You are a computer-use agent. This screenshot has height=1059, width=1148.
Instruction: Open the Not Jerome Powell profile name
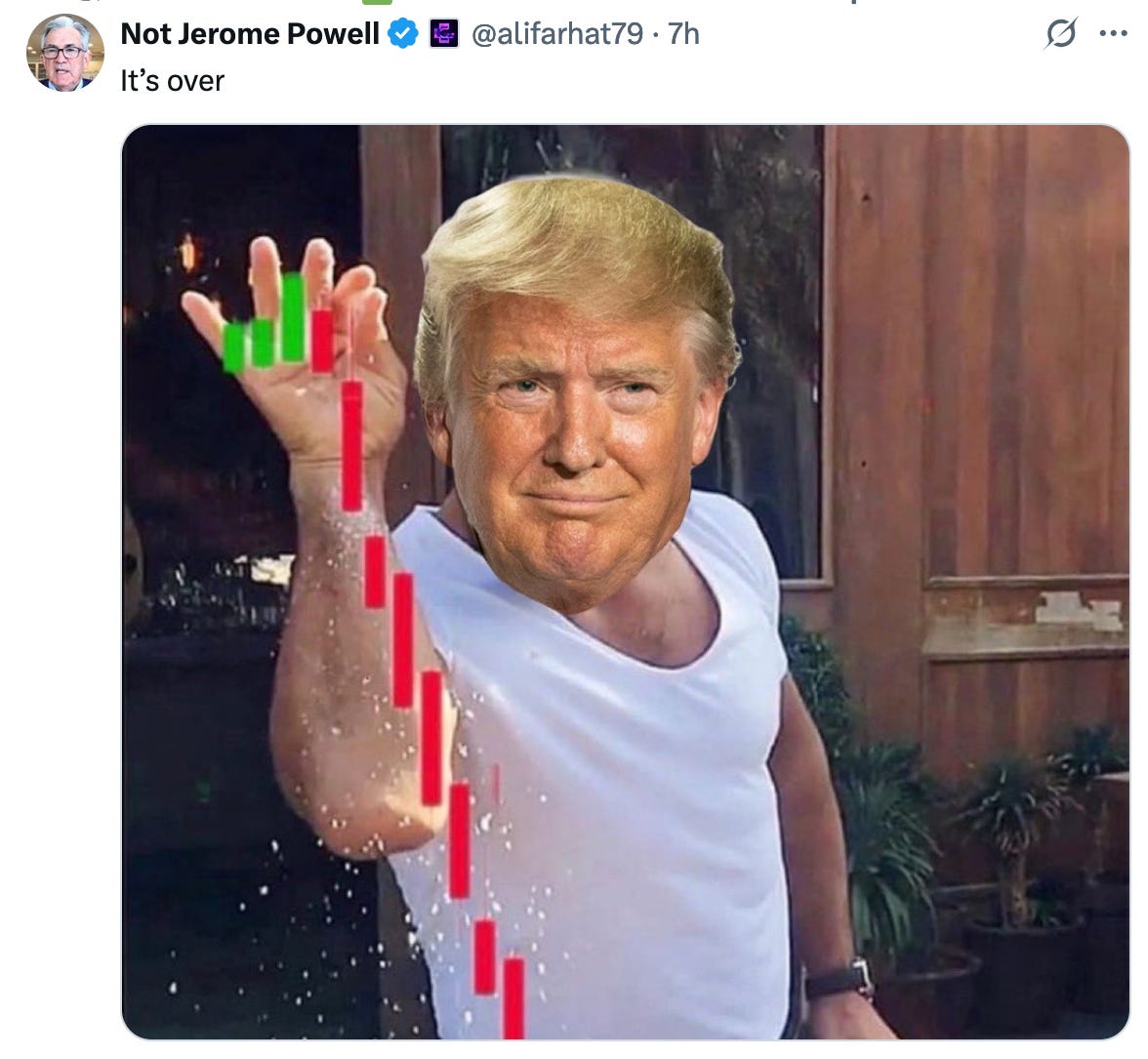coord(250,33)
